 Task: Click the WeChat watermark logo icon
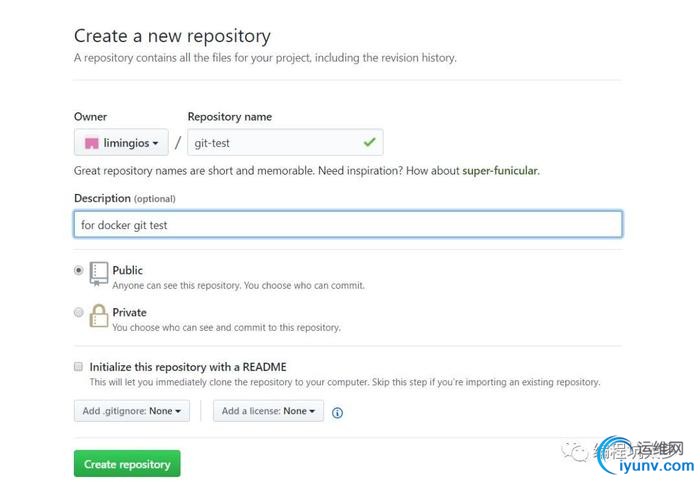coord(575,452)
